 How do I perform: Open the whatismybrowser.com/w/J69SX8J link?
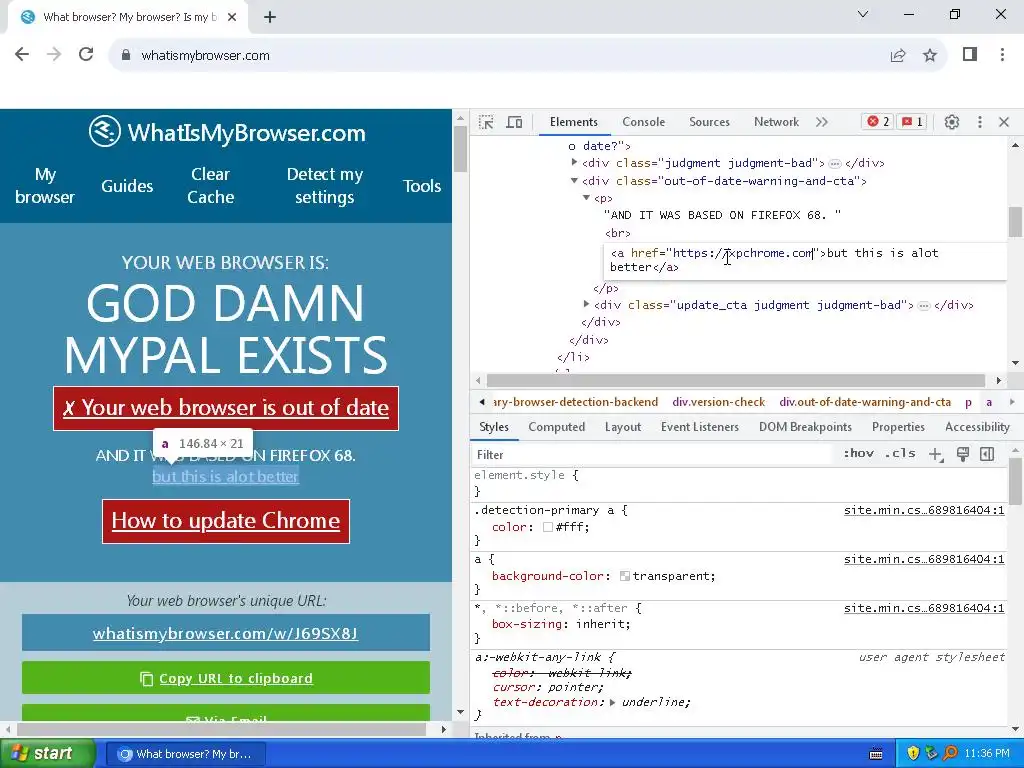[225, 633]
